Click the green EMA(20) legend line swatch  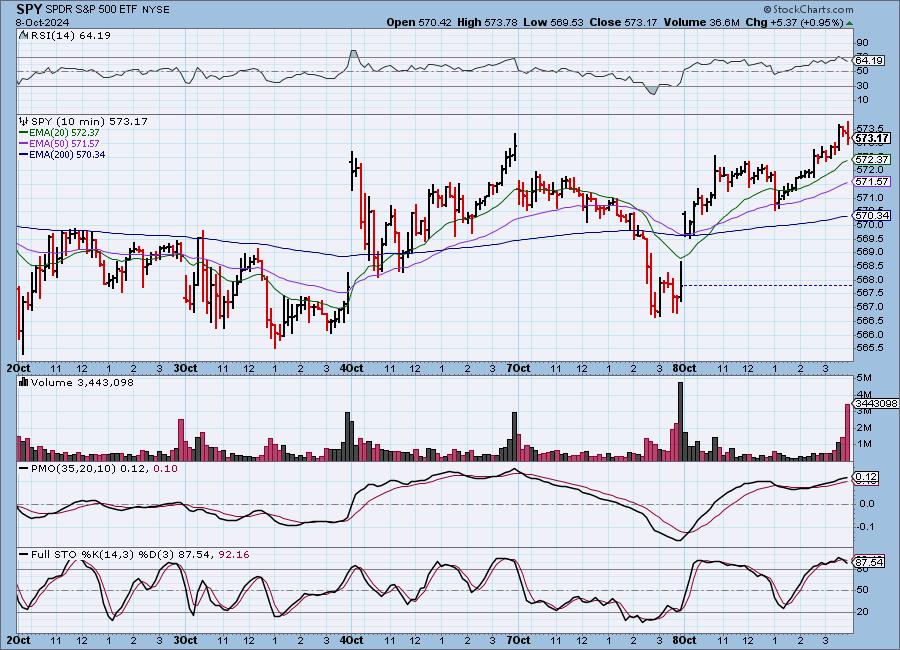coord(24,133)
